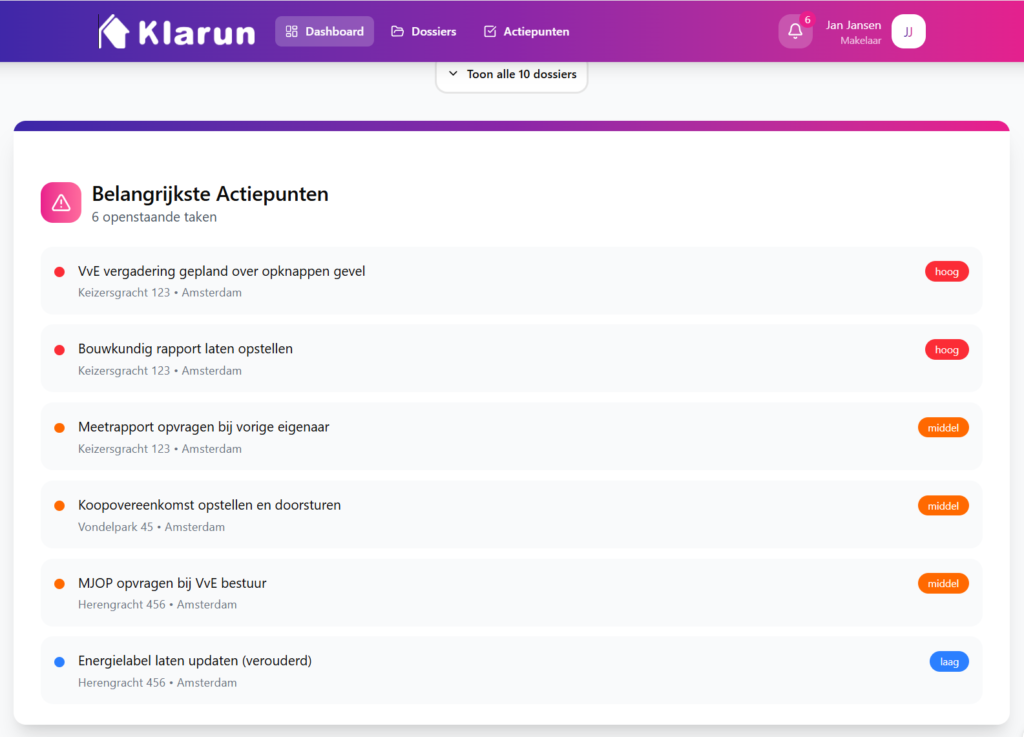Click the 'hoog' badge on VvE vergadering
Viewport: 1024px width, 737px height.
coord(946,271)
